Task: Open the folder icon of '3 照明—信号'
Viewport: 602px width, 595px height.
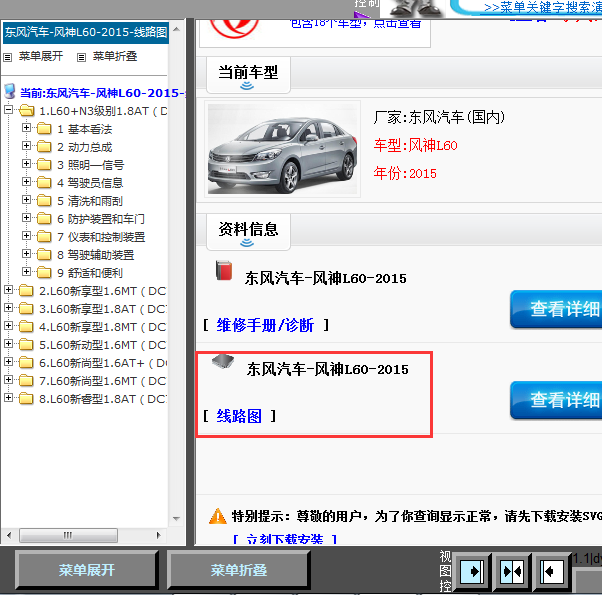Action: coord(44,165)
